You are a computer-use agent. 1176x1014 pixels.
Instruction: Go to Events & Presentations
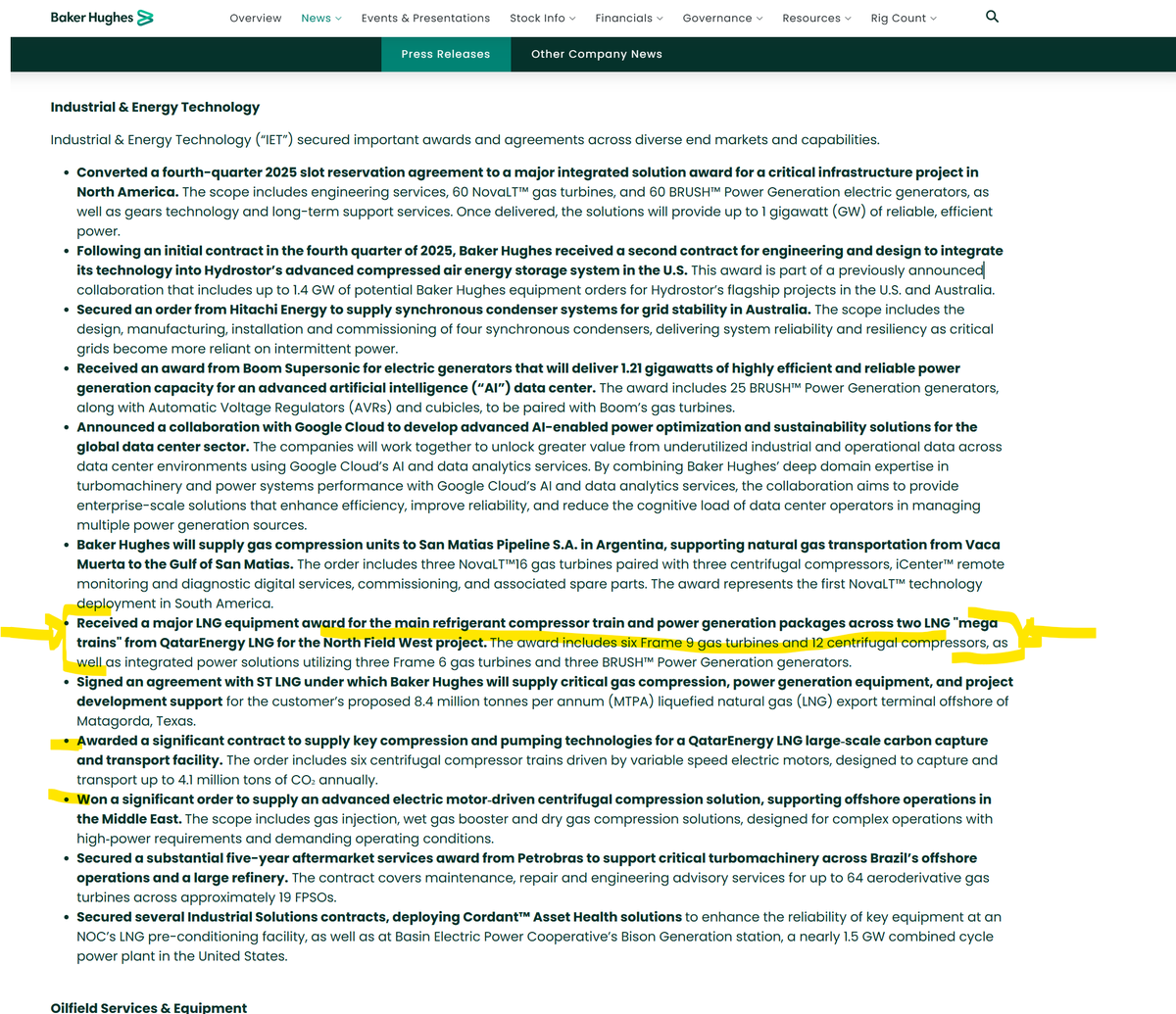[x=425, y=18]
